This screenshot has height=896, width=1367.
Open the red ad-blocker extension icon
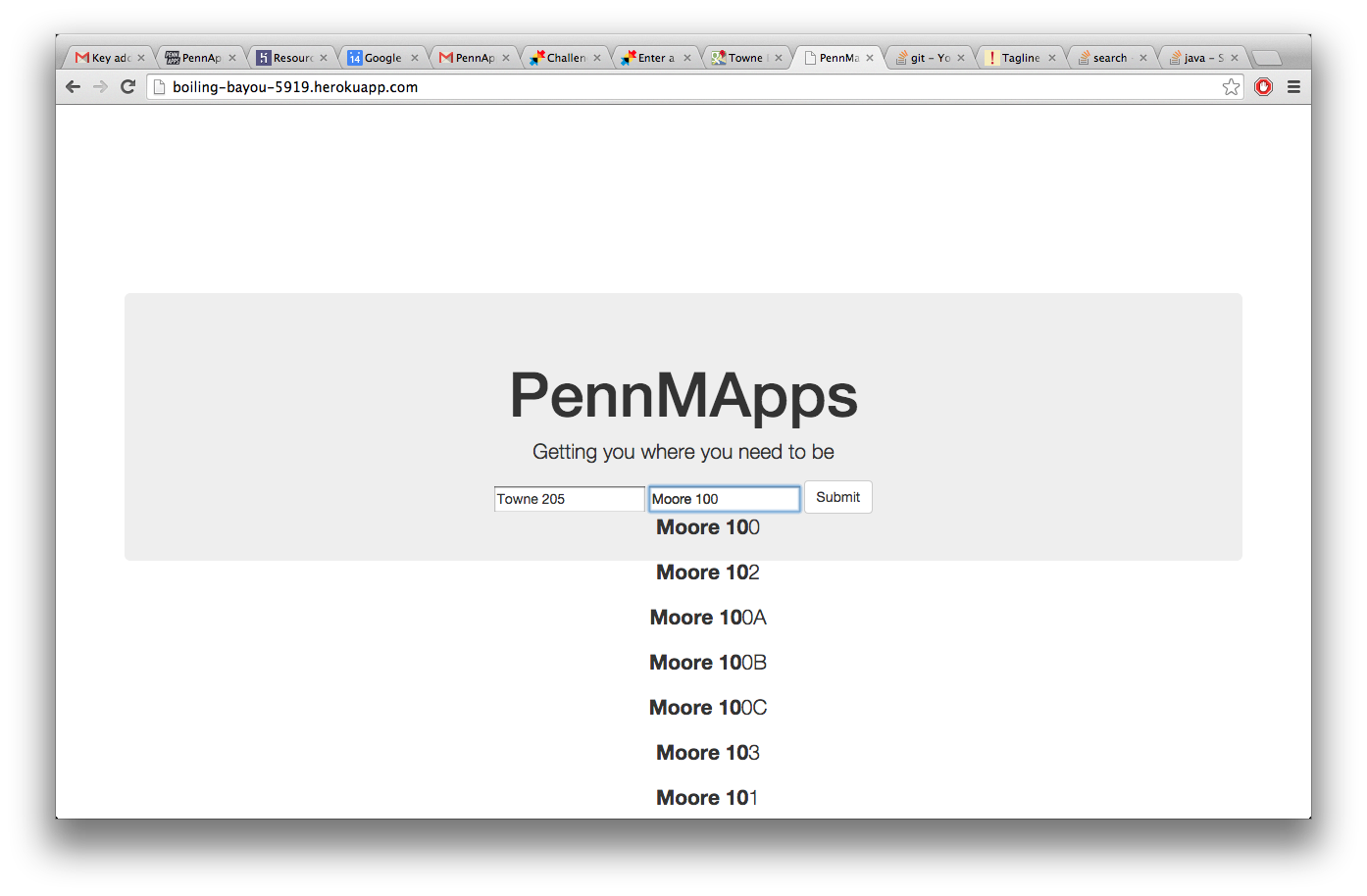[1263, 87]
